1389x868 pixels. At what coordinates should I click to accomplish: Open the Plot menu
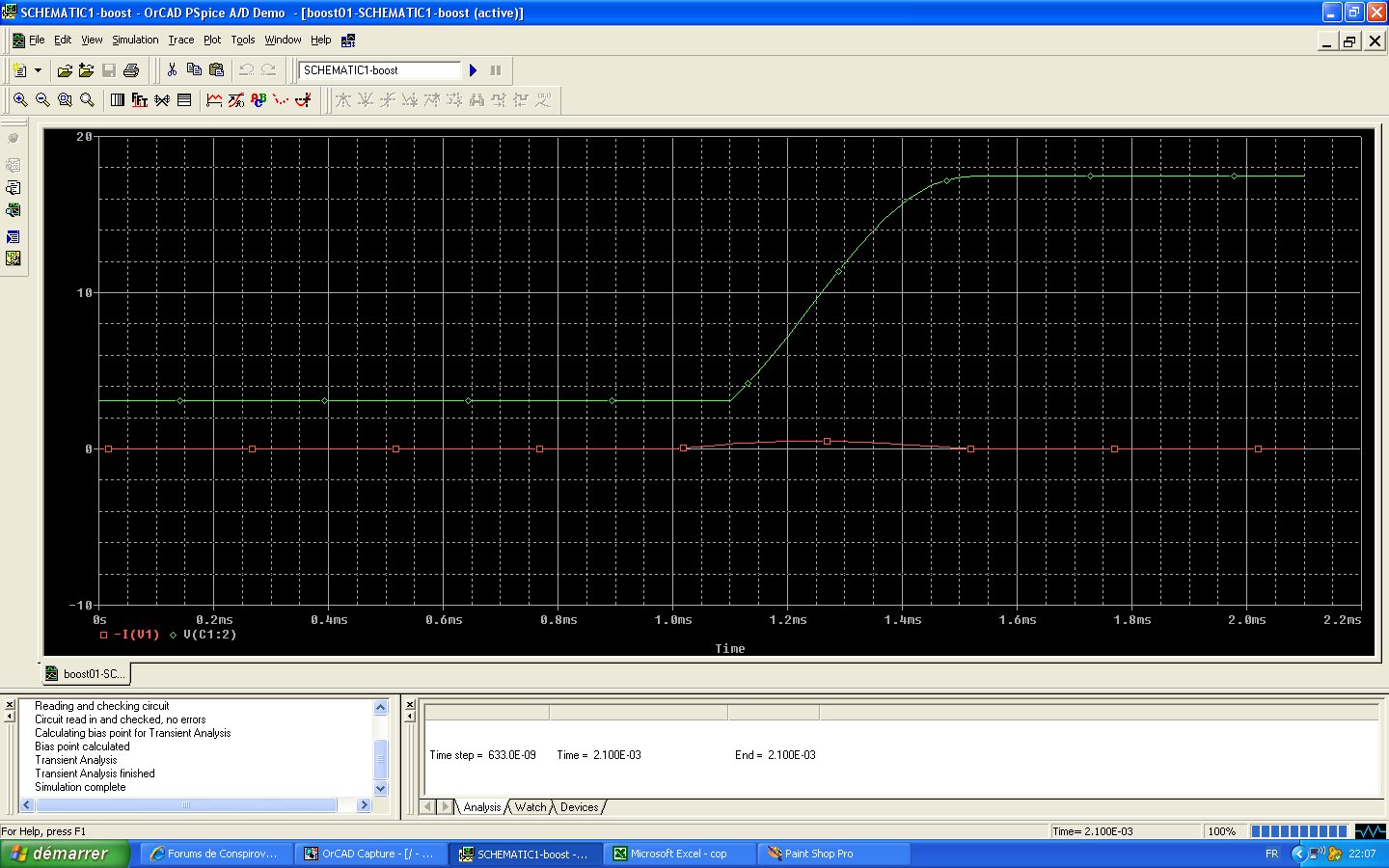212,40
